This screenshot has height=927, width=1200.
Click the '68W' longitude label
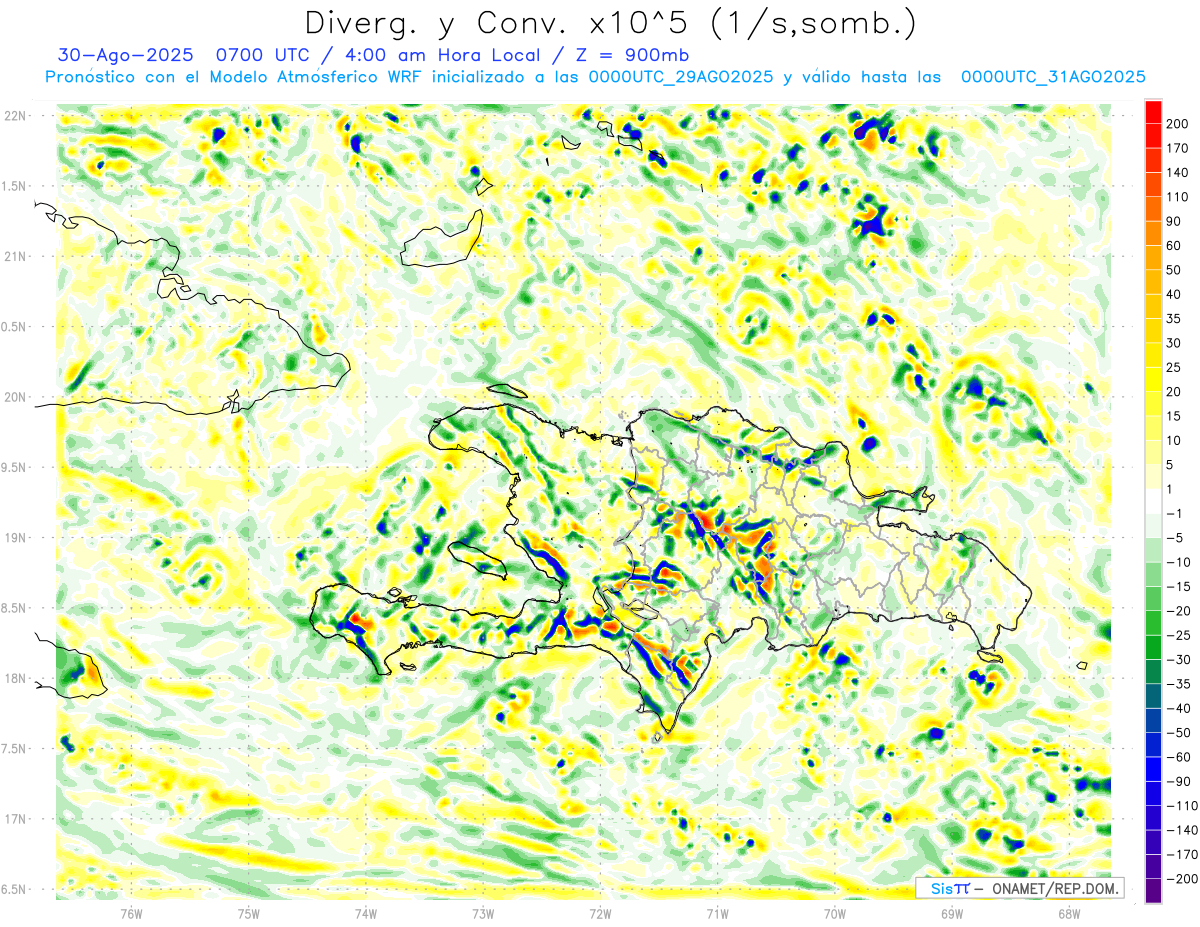click(1069, 913)
